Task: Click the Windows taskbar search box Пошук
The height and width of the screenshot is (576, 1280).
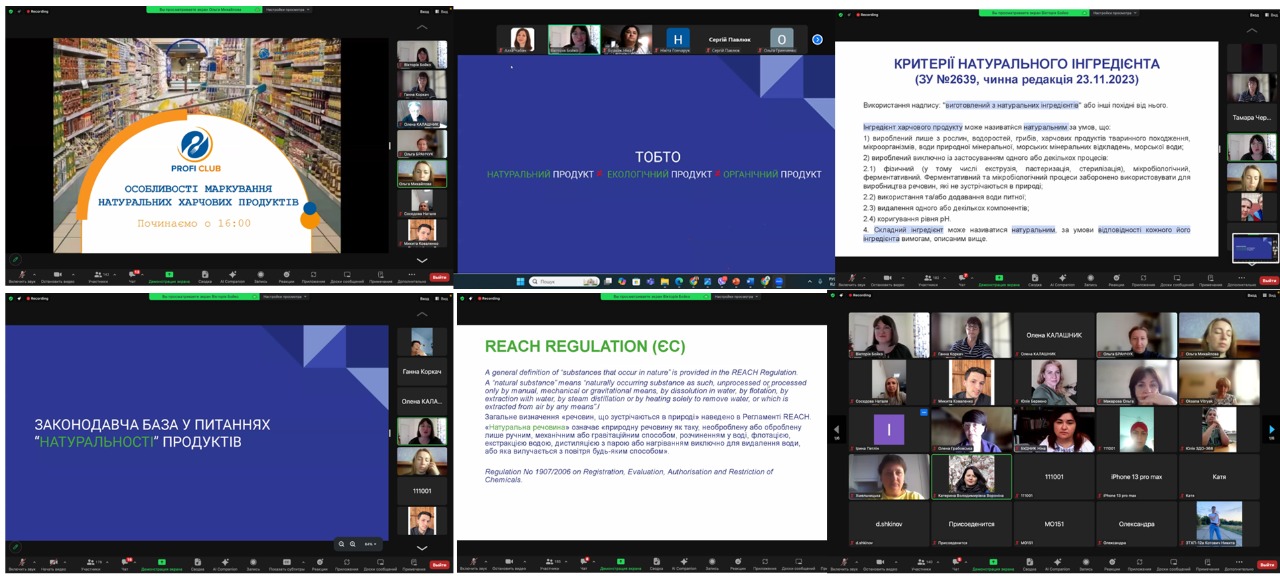Action: (x=565, y=282)
